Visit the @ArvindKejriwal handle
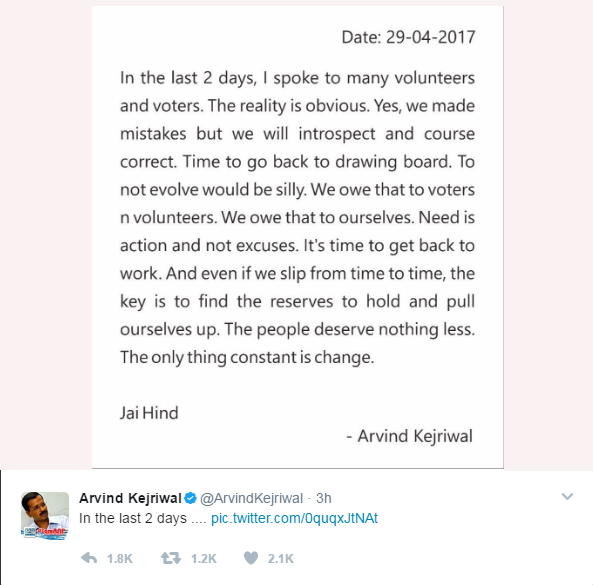Image resolution: width=593 pixels, height=585 pixels. pos(251,498)
